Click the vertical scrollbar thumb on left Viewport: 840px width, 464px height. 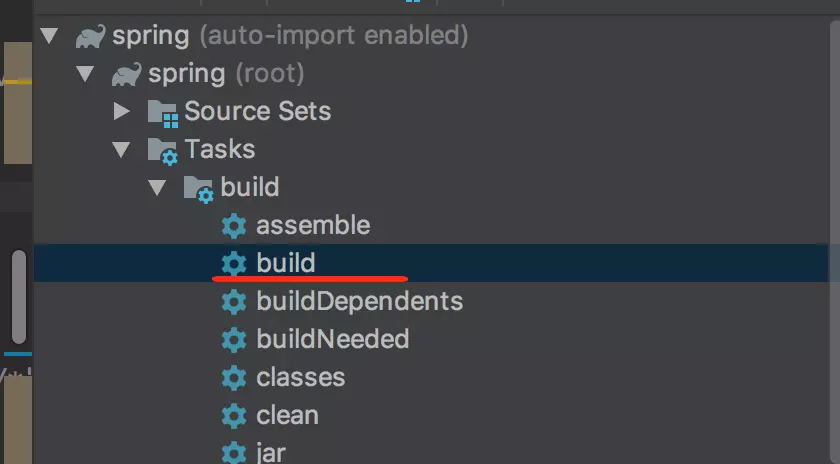19,297
